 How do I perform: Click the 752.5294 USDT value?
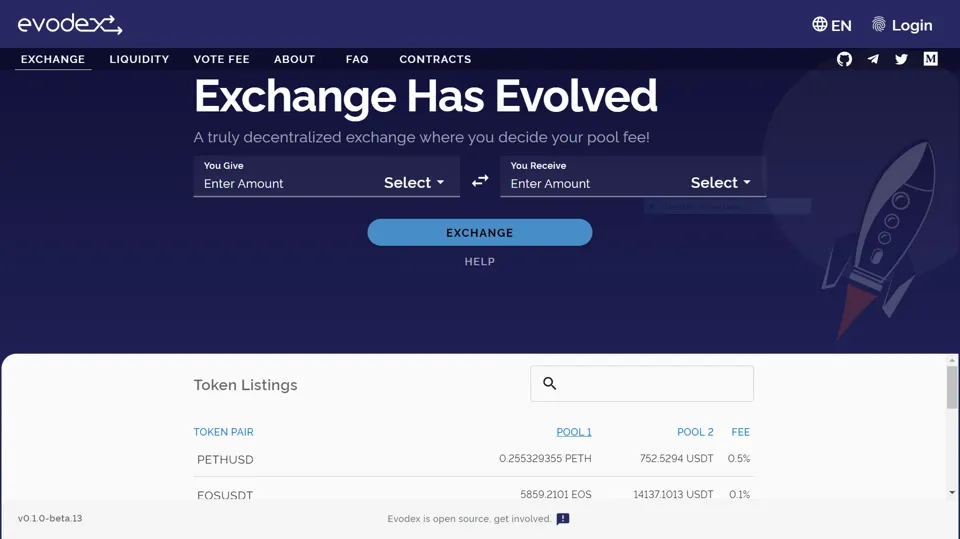677,458
